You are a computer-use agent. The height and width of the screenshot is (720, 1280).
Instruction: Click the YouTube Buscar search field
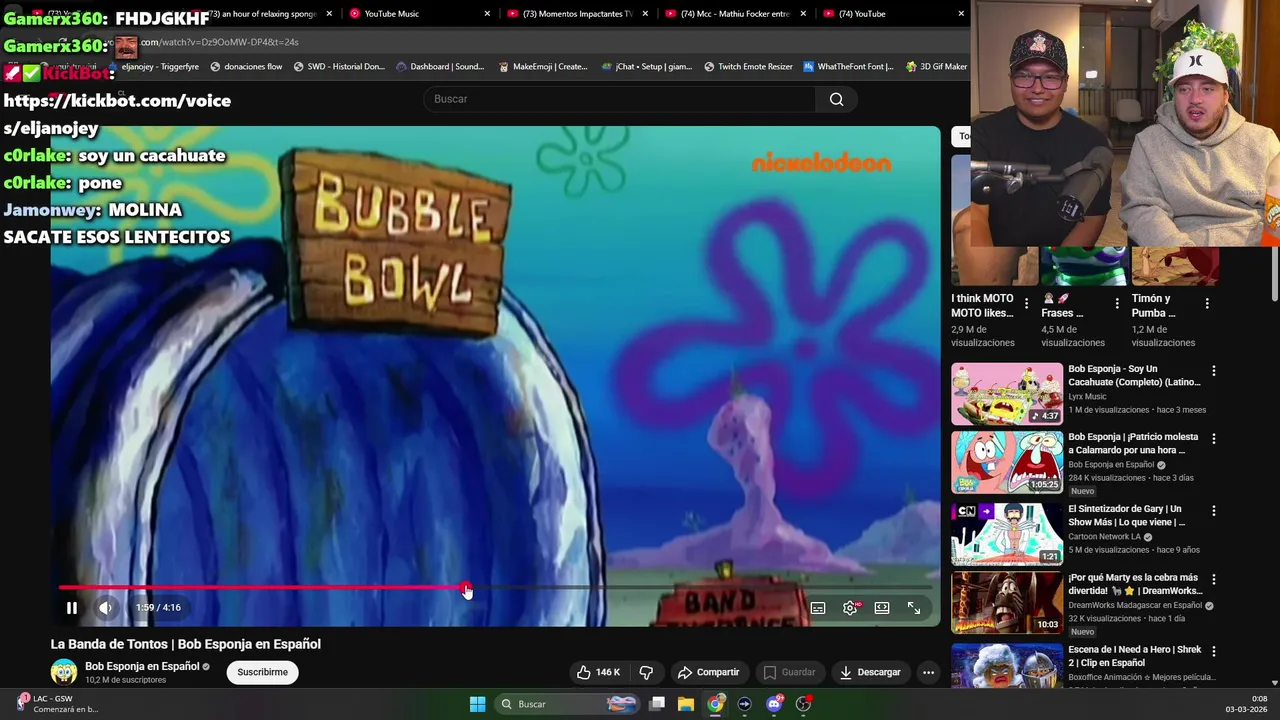click(620, 99)
